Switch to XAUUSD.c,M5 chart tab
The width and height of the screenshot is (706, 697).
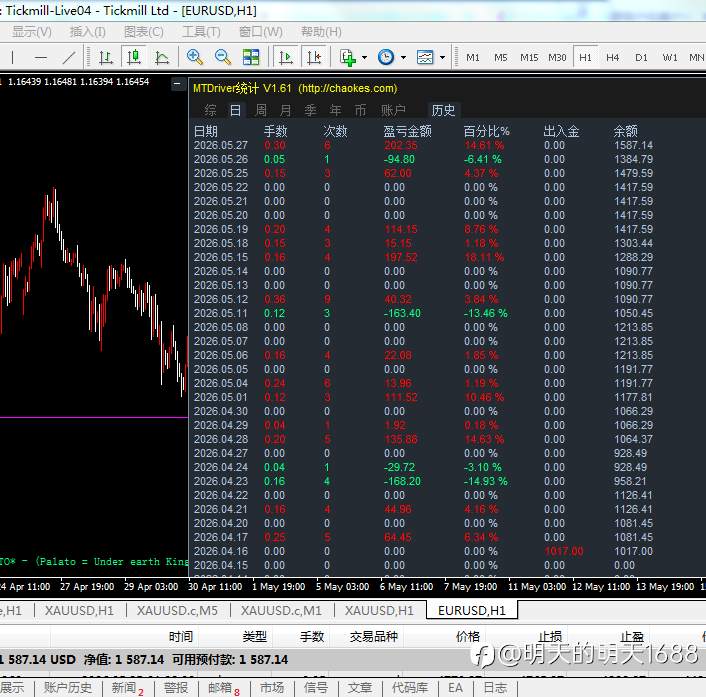(177, 611)
